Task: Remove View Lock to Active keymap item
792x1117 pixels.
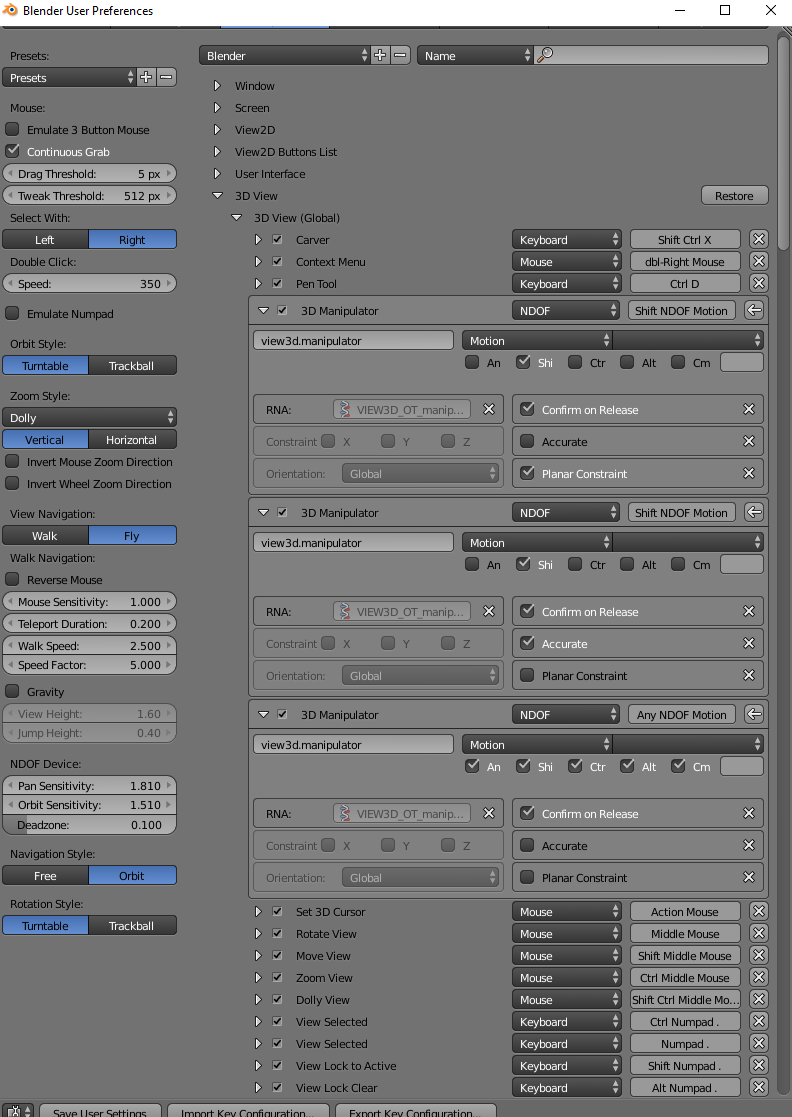Action: 759,1066
